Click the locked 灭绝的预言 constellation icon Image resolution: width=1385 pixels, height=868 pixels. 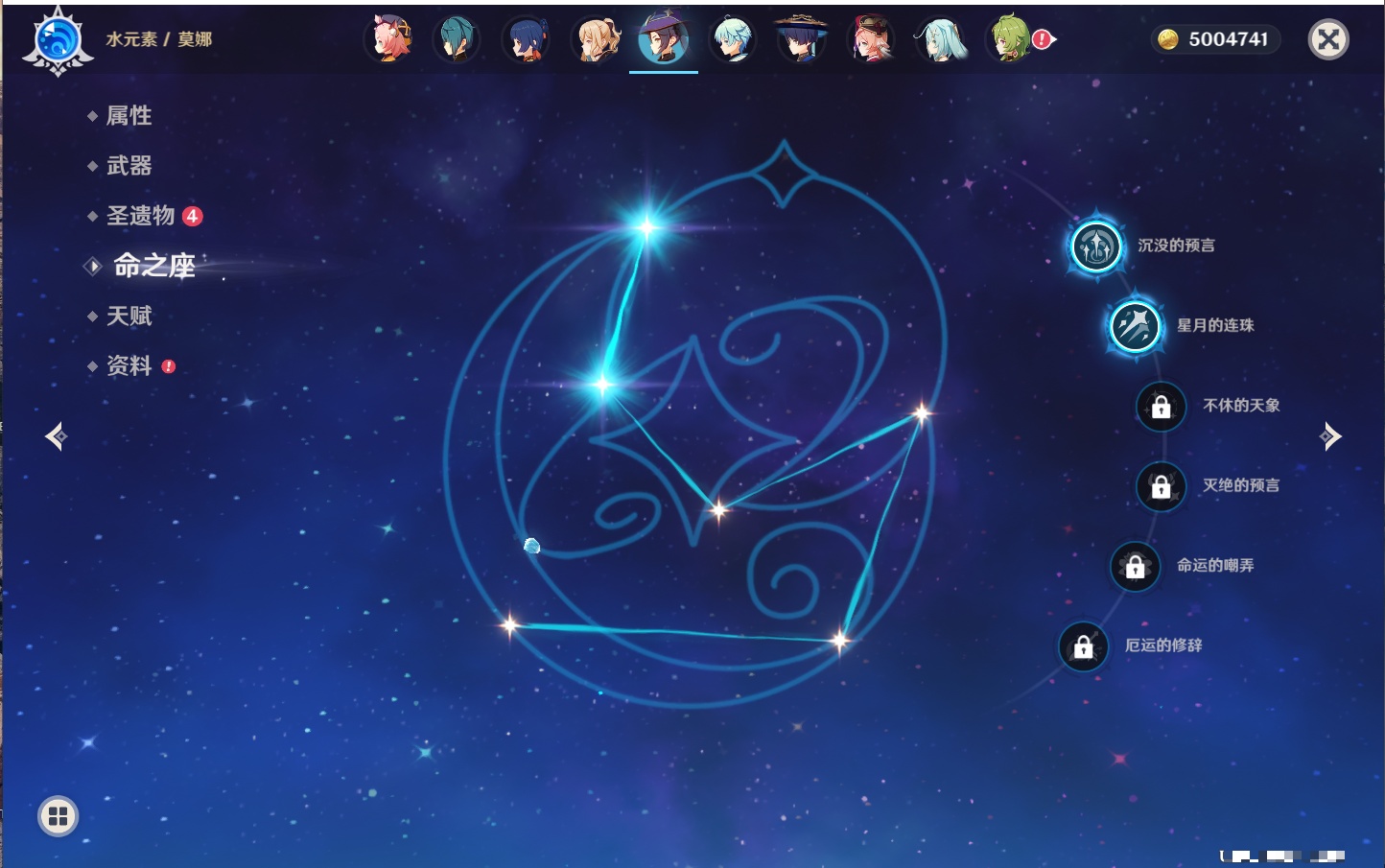tap(1162, 486)
